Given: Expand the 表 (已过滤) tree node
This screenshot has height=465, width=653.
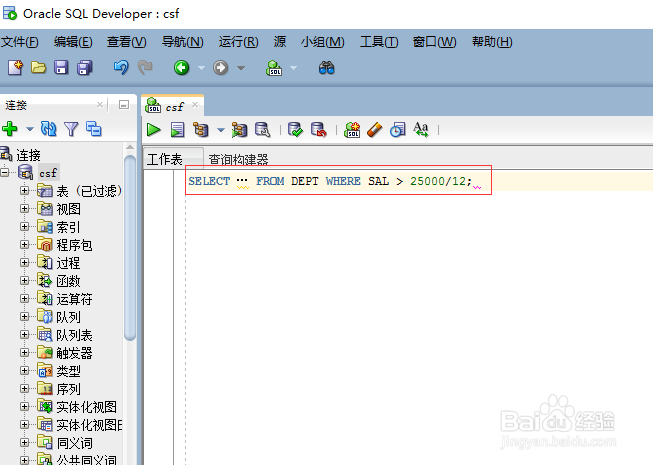Looking at the screenshot, I should 24,190.
